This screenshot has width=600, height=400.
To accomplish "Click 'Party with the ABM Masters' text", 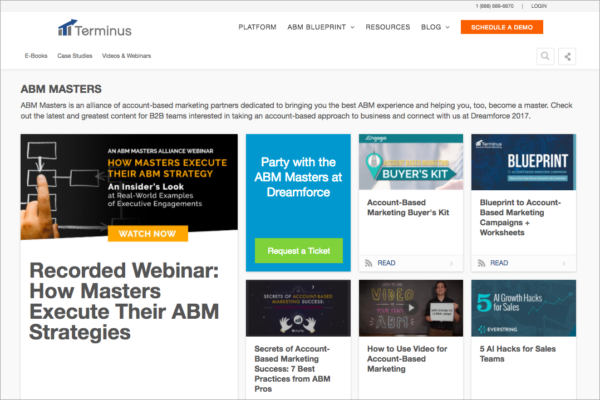I will (298, 177).
